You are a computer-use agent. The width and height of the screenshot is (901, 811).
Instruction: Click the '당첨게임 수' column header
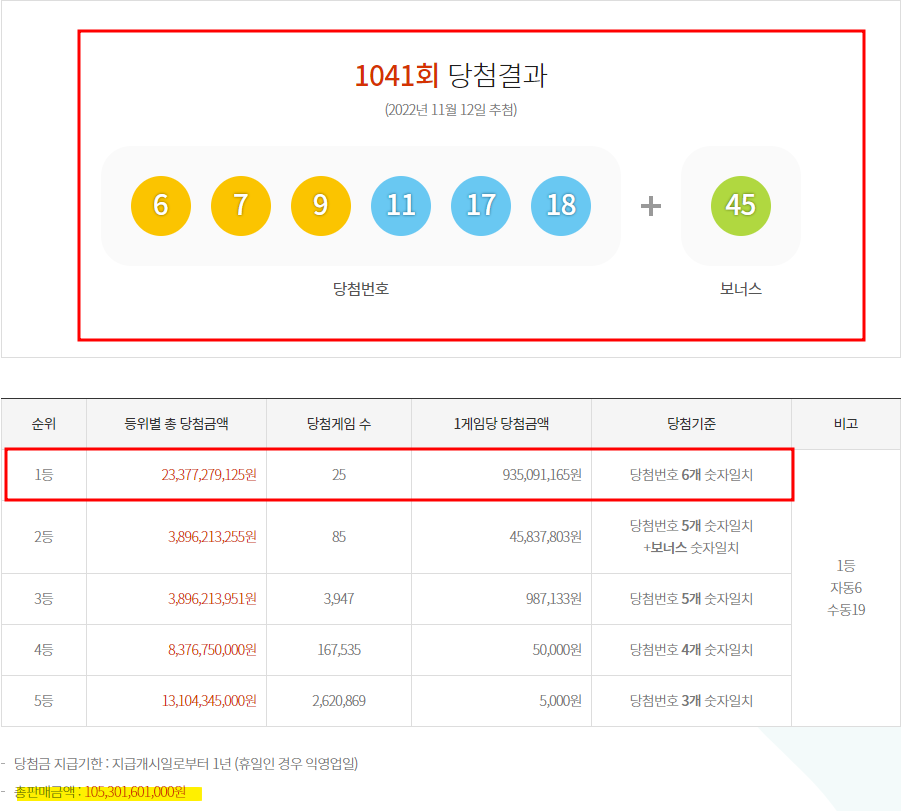[339, 424]
